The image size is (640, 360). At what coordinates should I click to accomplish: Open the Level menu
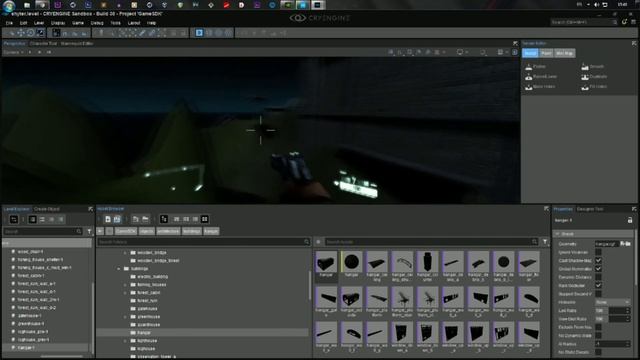pyautogui.click(x=39, y=23)
